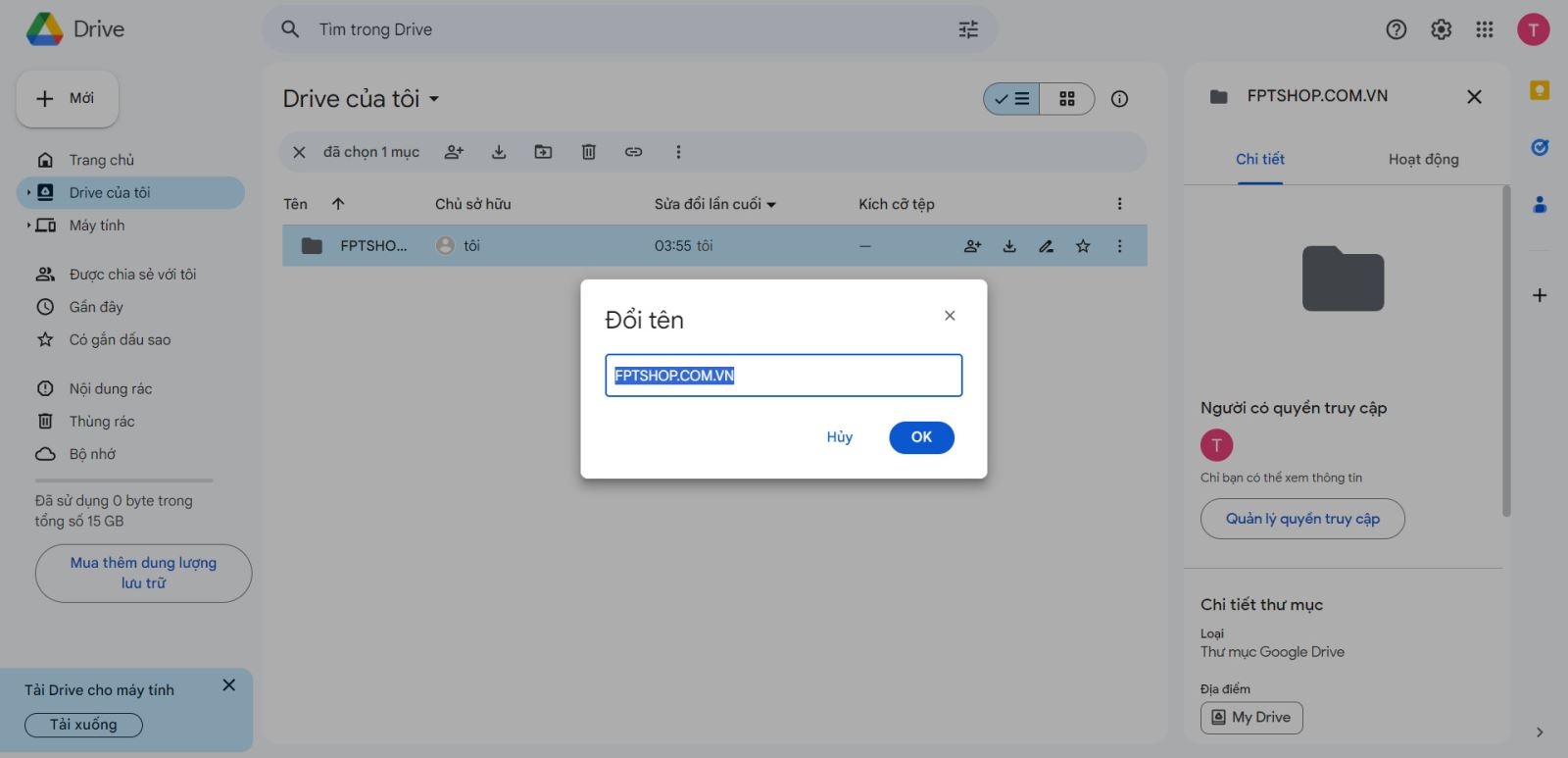Share selected item from toolbar
1568x758 pixels.
pos(454,152)
